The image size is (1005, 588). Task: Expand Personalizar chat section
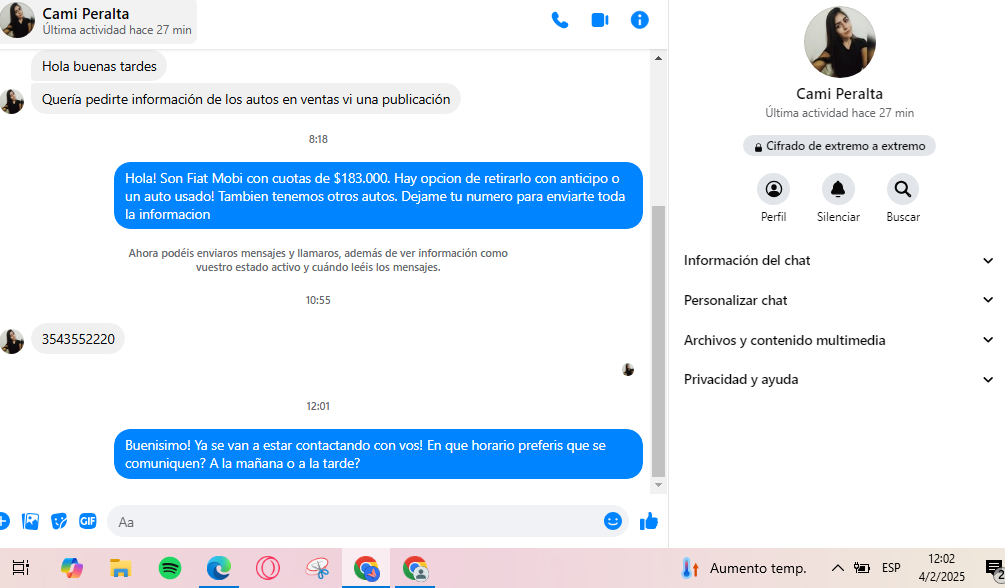(x=838, y=300)
